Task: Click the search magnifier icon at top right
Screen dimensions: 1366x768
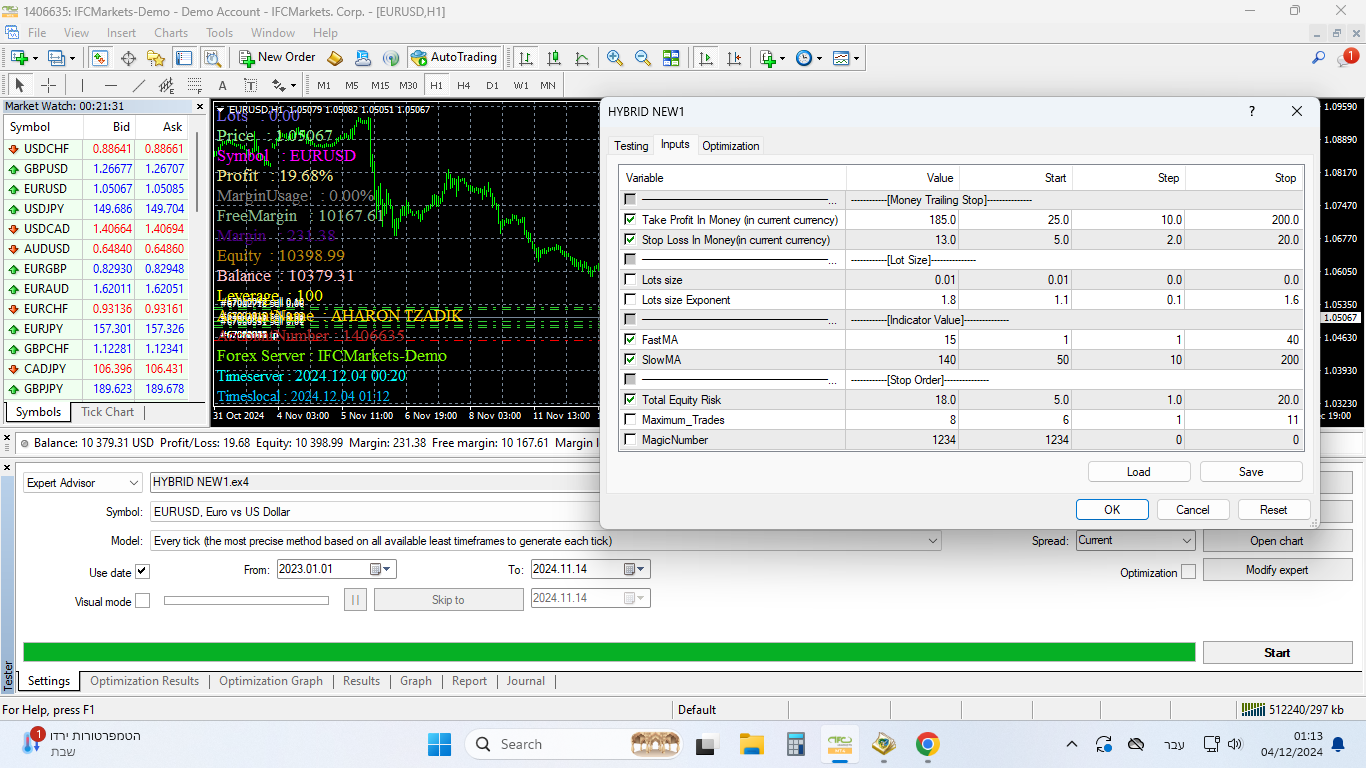Action: pyautogui.click(x=1319, y=58)
